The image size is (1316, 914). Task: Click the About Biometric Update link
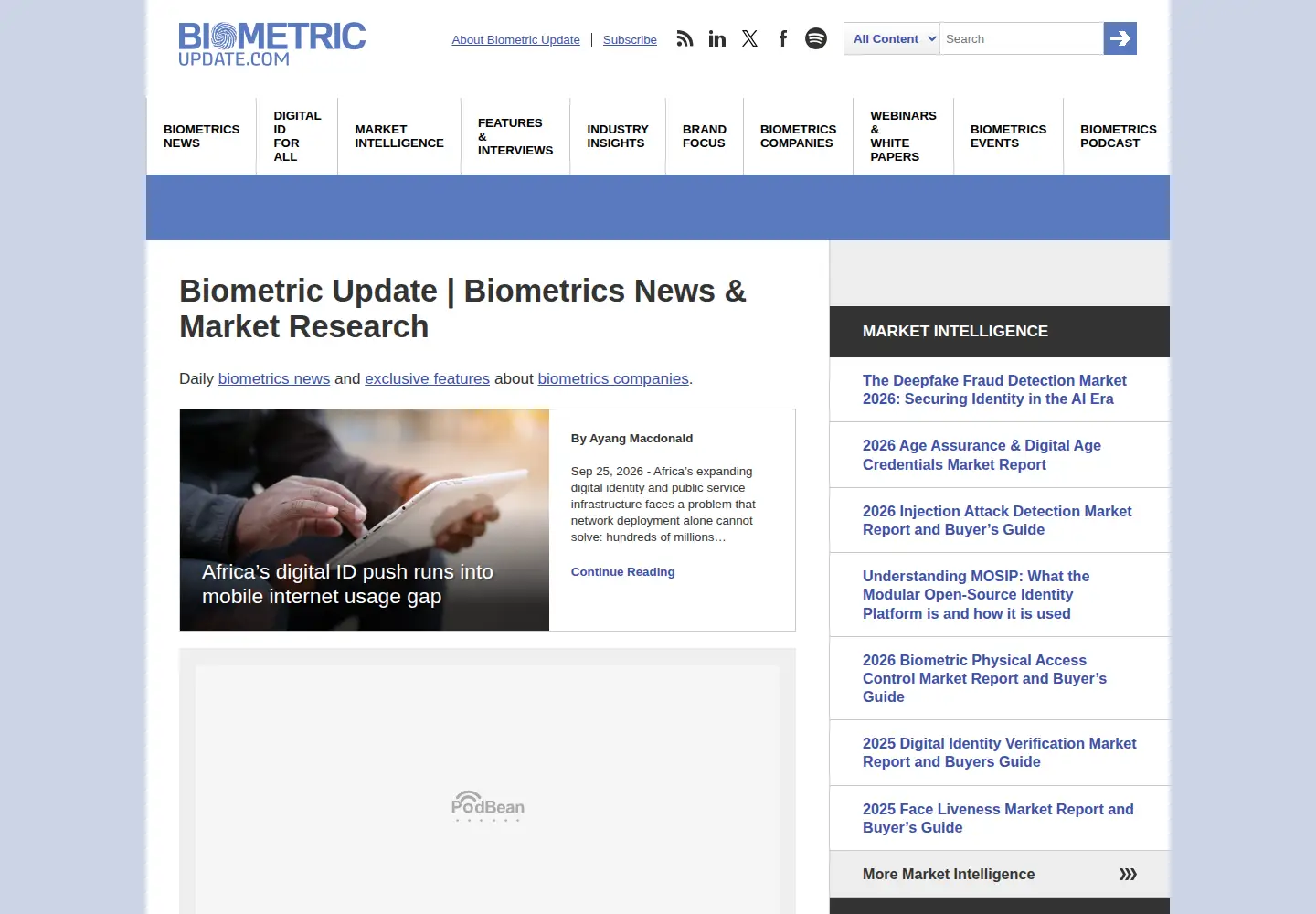515,40
